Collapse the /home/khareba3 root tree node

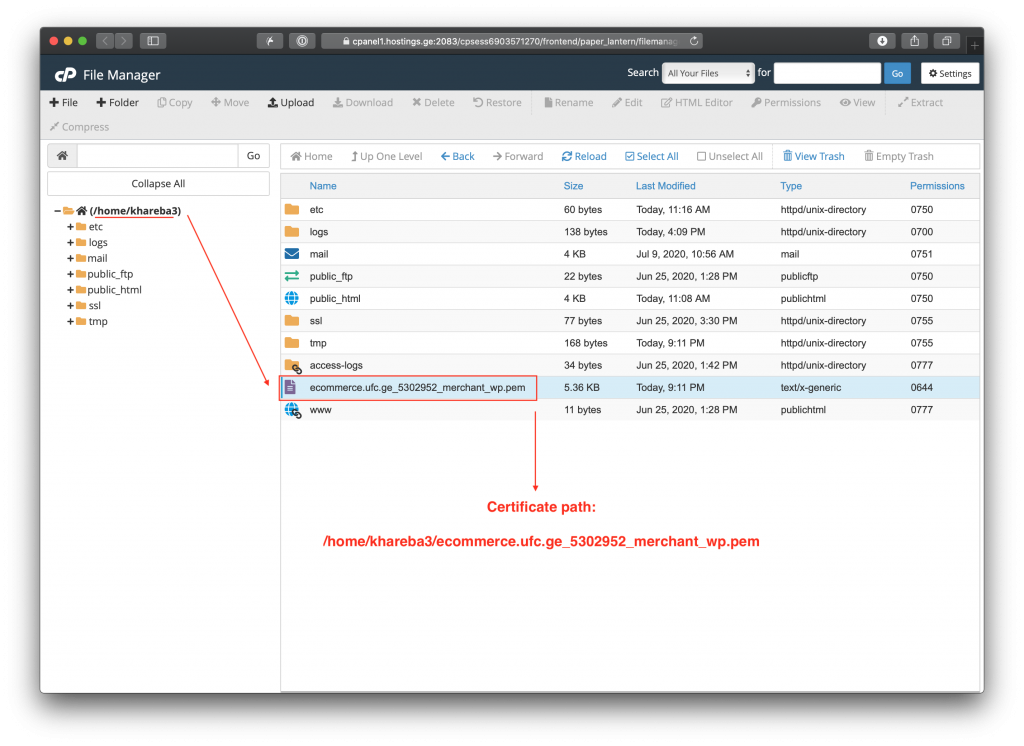57,211
